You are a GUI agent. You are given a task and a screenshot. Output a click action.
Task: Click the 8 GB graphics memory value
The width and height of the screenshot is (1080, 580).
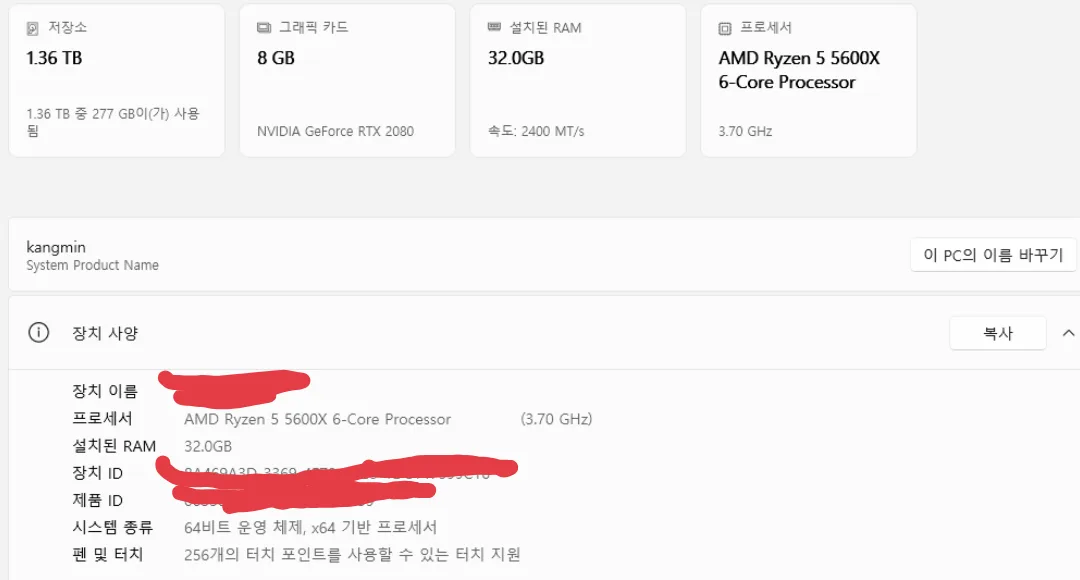click(x=276, y=58)
